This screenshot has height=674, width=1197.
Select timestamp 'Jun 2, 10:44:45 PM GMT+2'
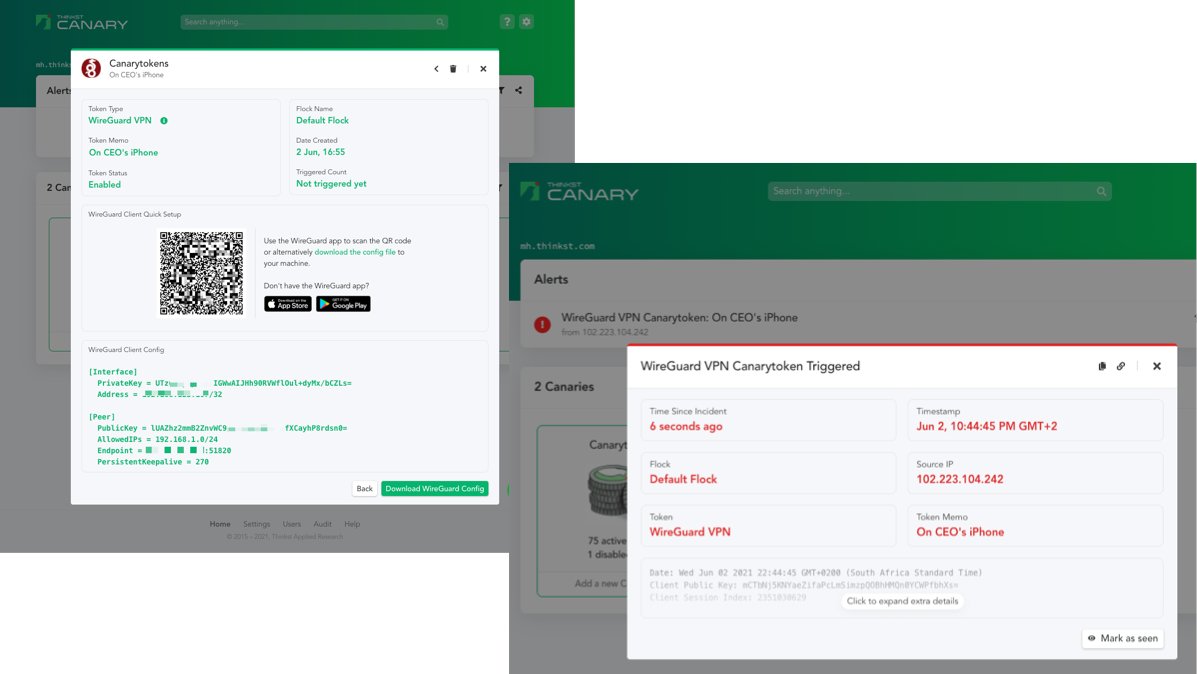coord(986,426)
